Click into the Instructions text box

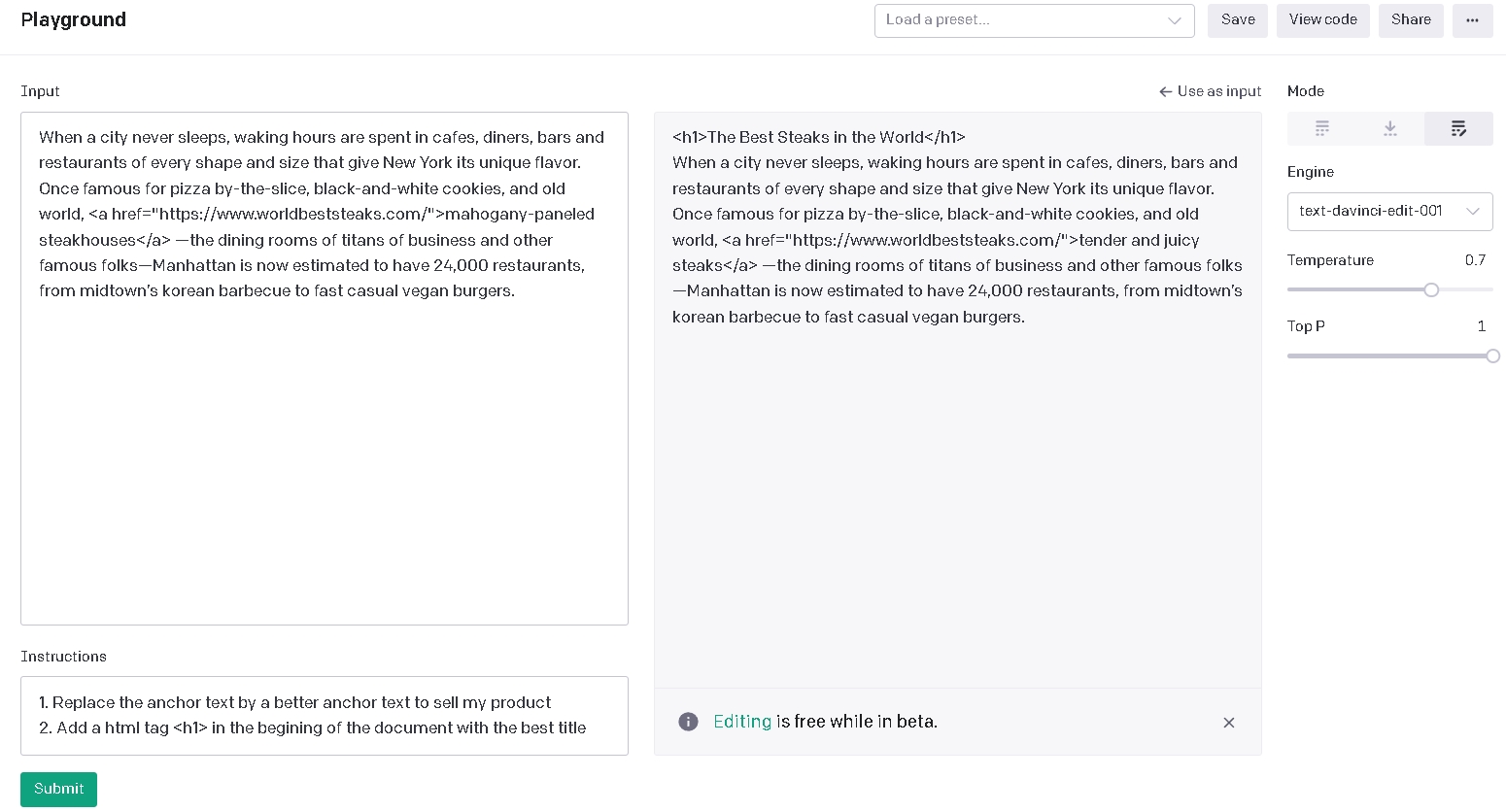[x=324, y=715]
